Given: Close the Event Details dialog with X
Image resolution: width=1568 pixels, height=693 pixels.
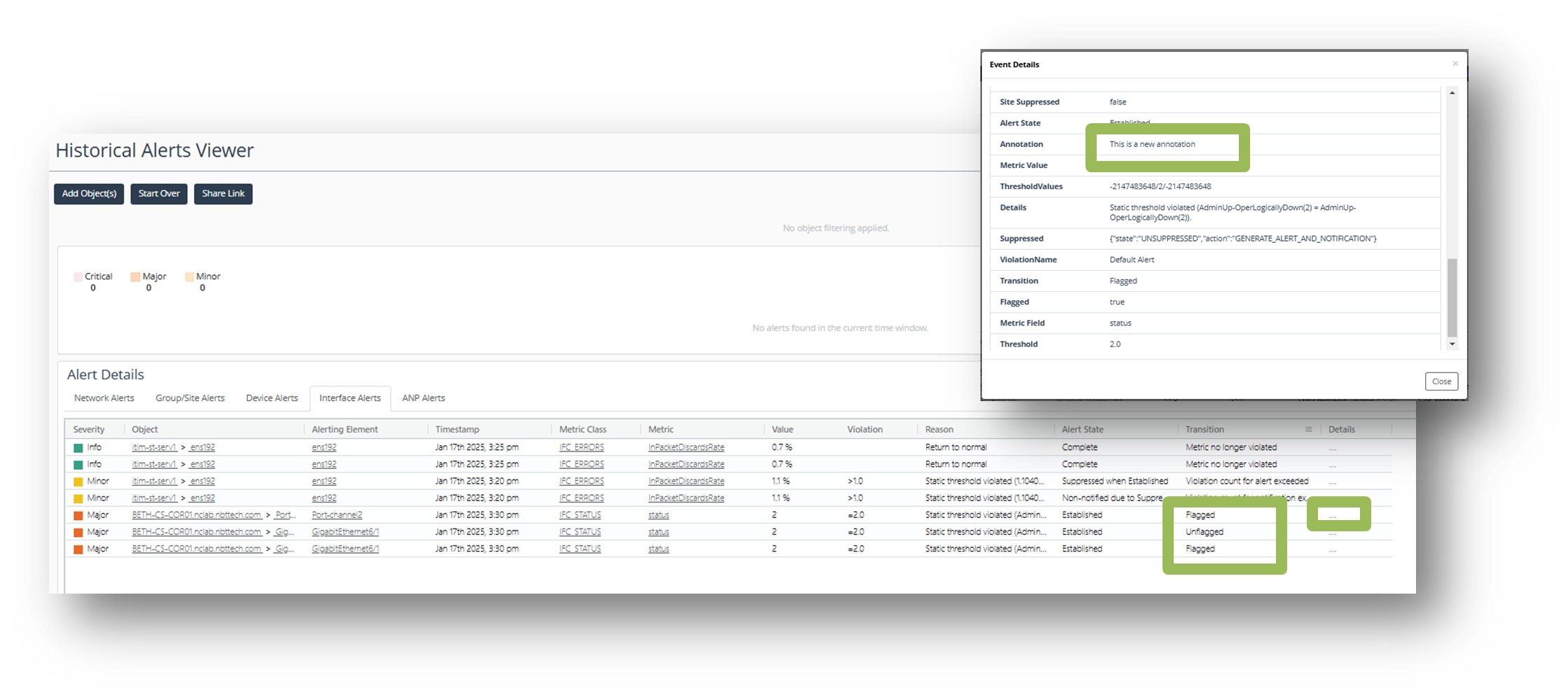Looking at the screenshot, I should [1455, 64].
